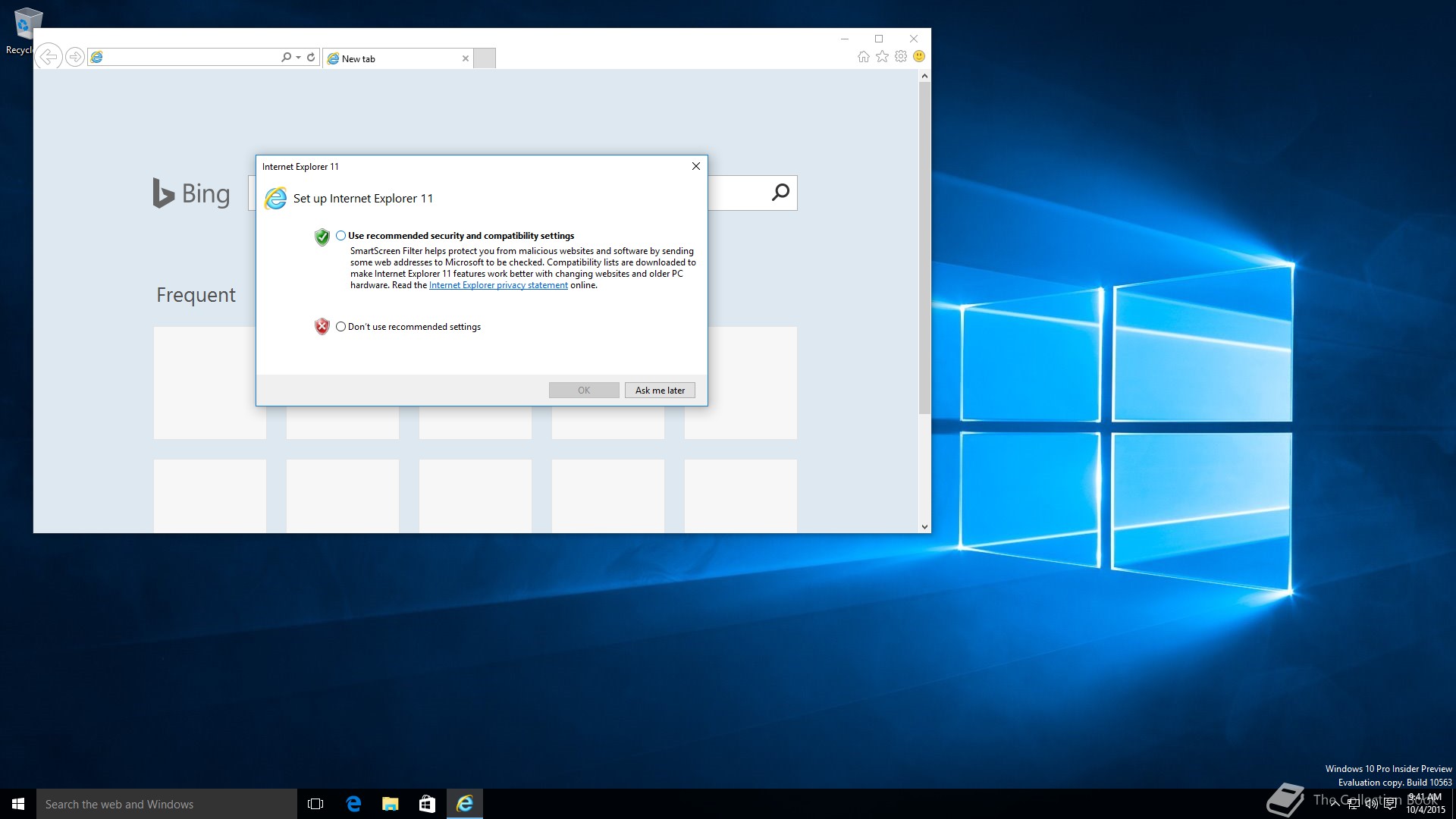1456x819 pixels.
Task: Click the OK button in dialog
Action: tap(584, 391)
